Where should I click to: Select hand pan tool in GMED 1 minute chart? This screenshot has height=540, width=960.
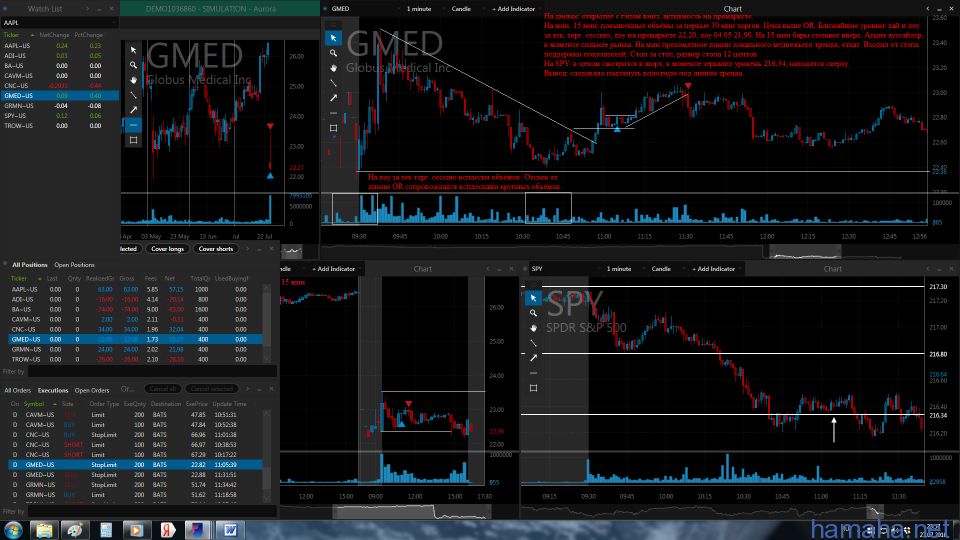(x=333, y=68)
